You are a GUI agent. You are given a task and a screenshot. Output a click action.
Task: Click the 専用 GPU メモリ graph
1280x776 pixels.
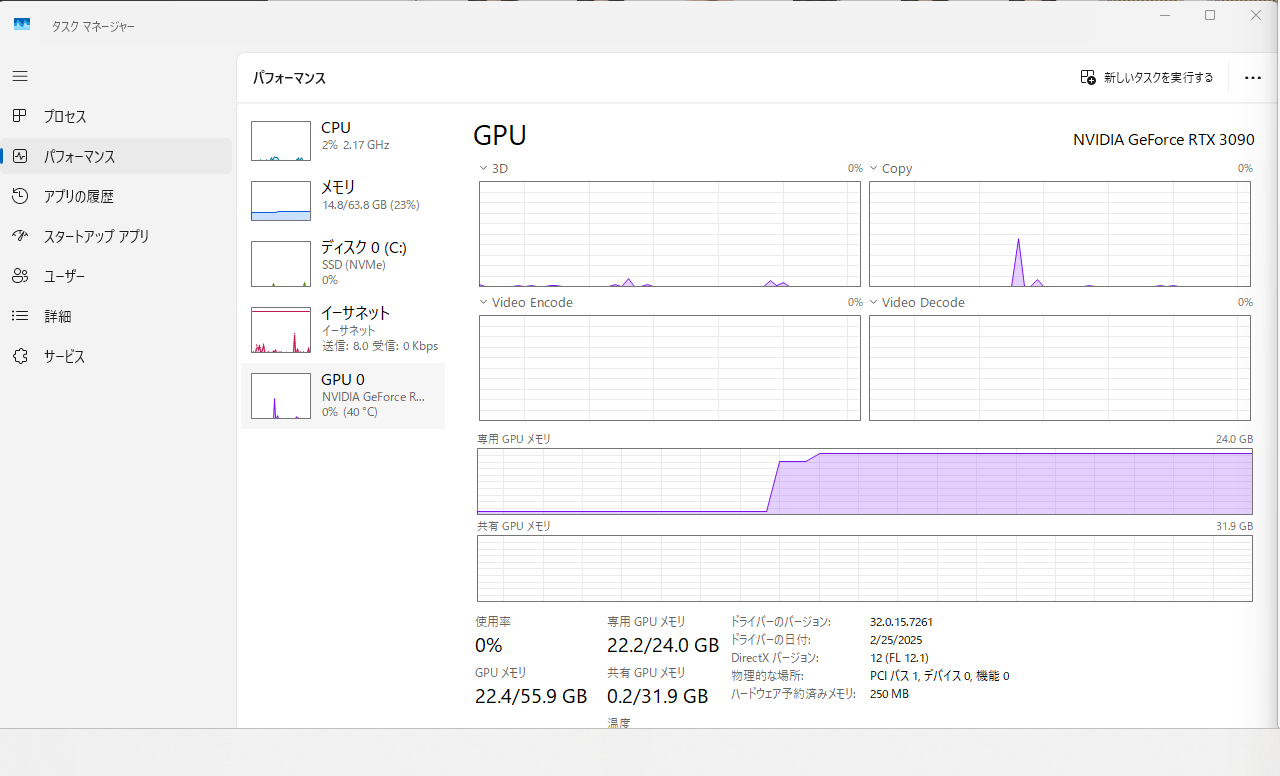(865, 481)
